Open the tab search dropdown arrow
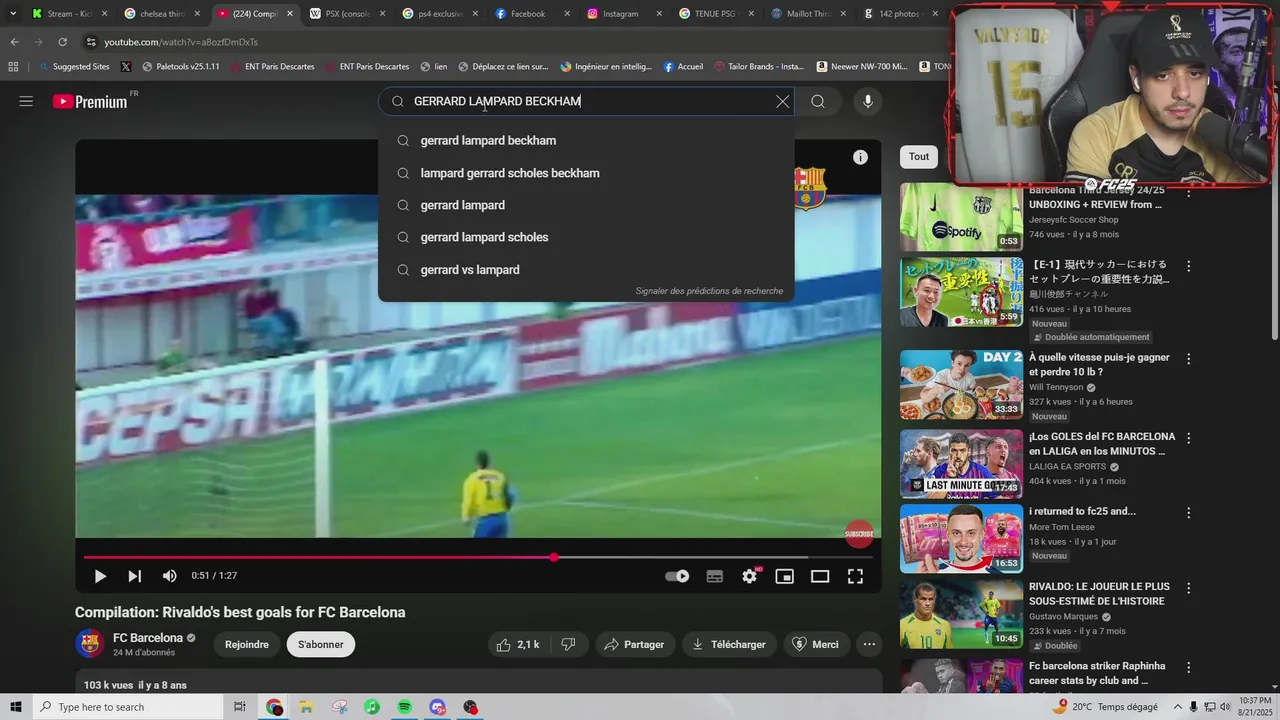 click(x=12, y=14)
